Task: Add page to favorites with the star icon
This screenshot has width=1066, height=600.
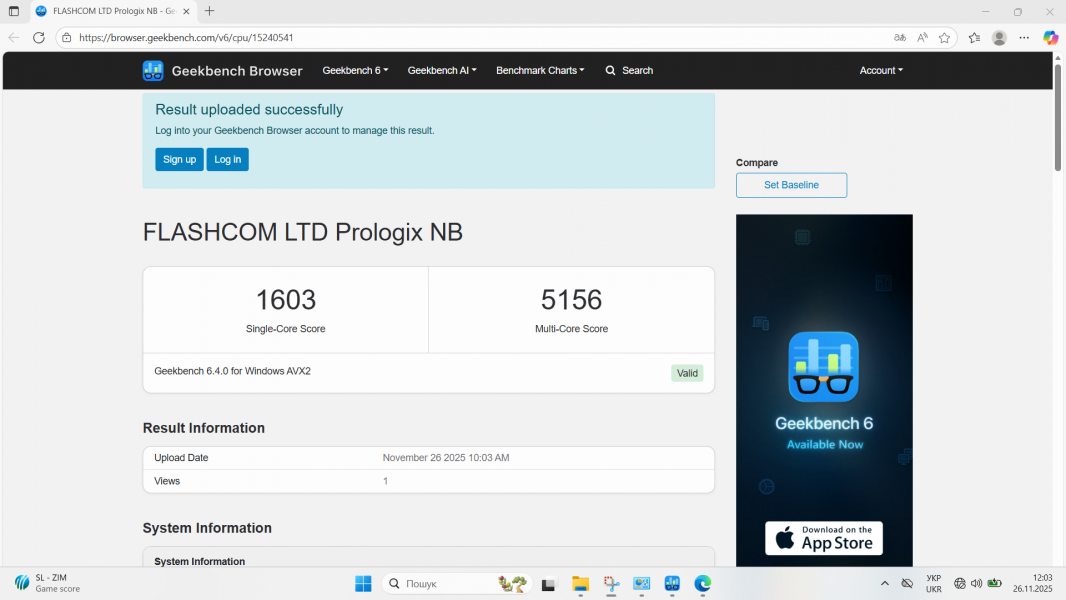Action: (944, 37)
